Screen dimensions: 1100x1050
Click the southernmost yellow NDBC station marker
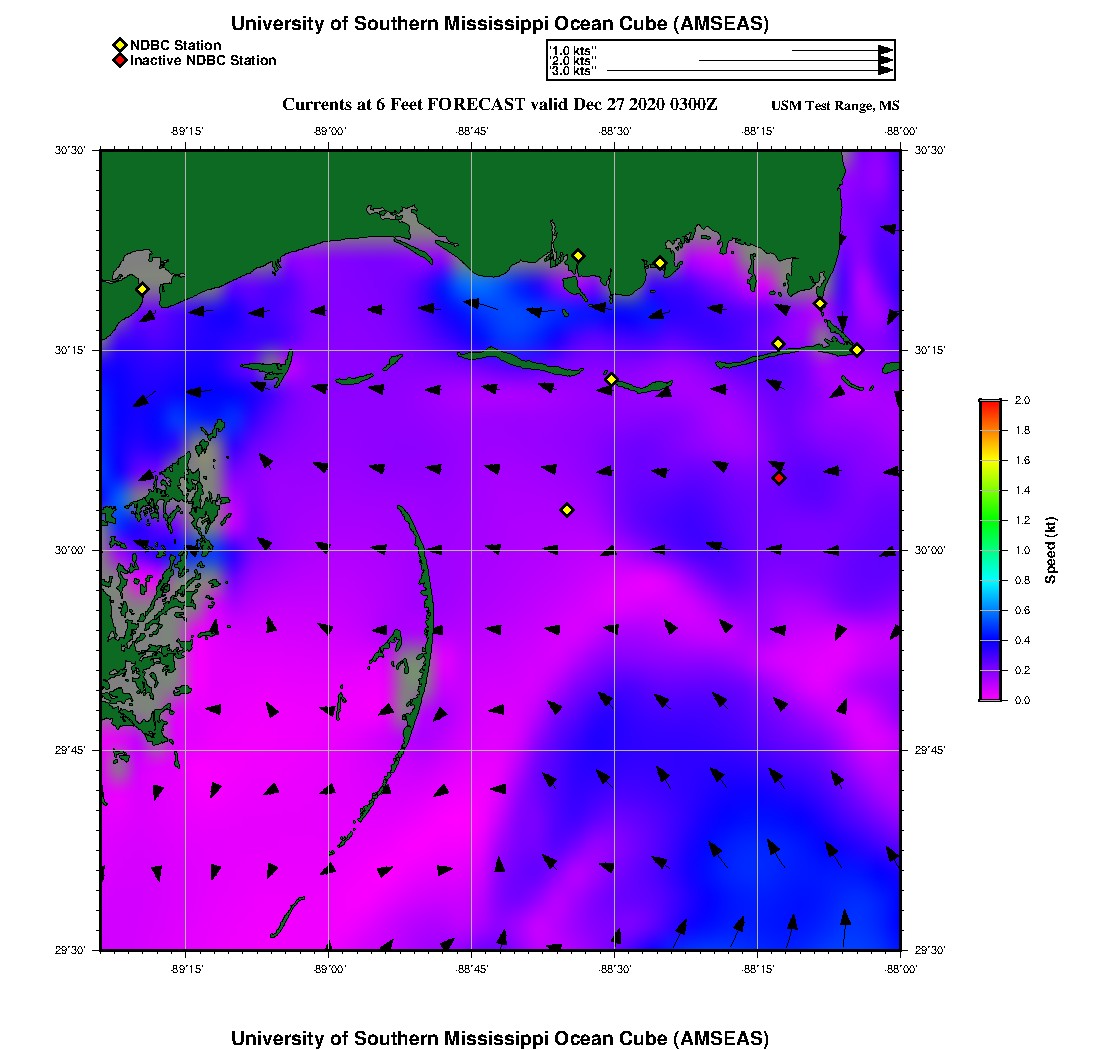567,510
